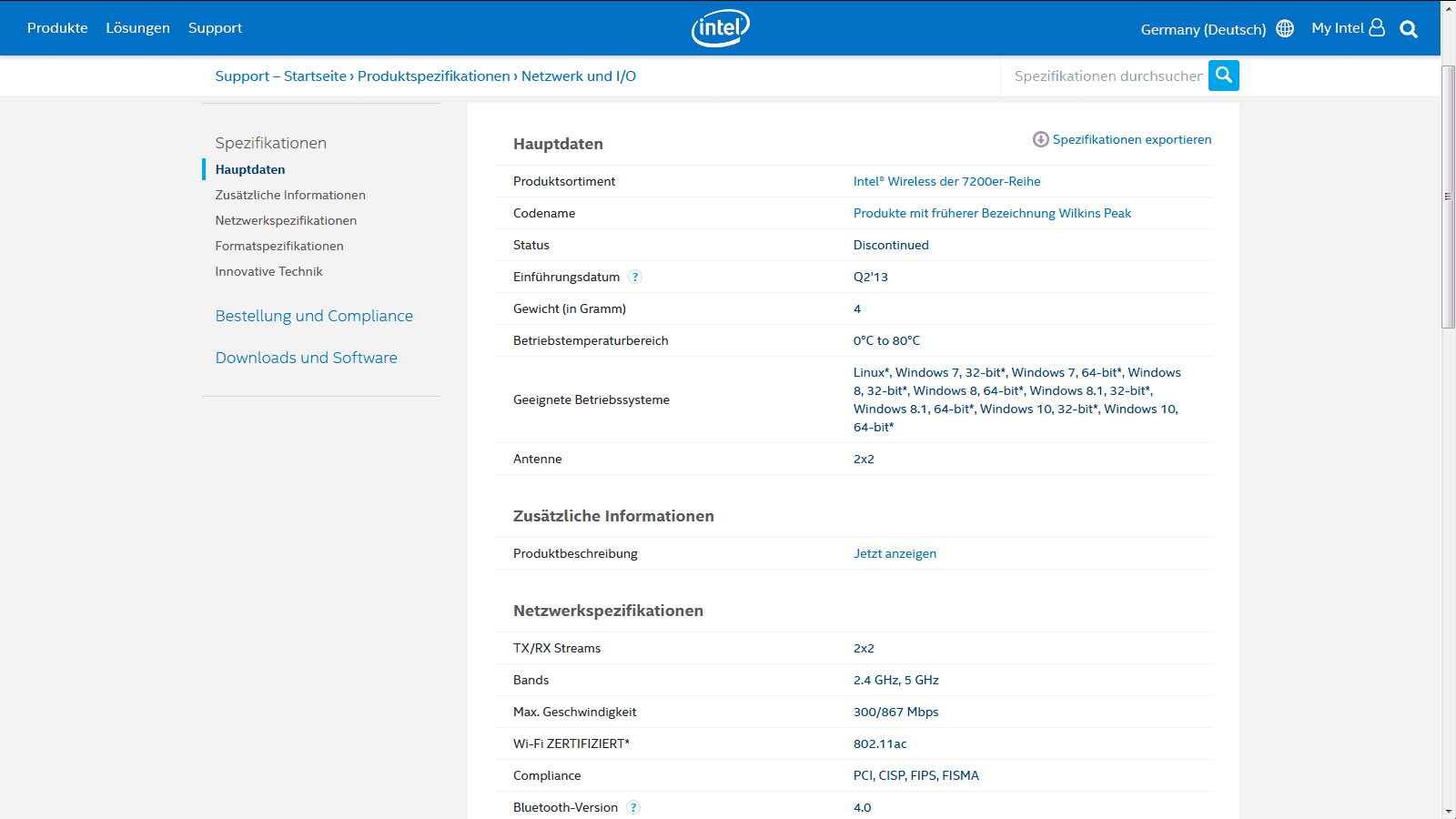Viewport: 1456px width, 819px height.
Task: Click the Q2'13 launch date value
Action: coord(870,277)
